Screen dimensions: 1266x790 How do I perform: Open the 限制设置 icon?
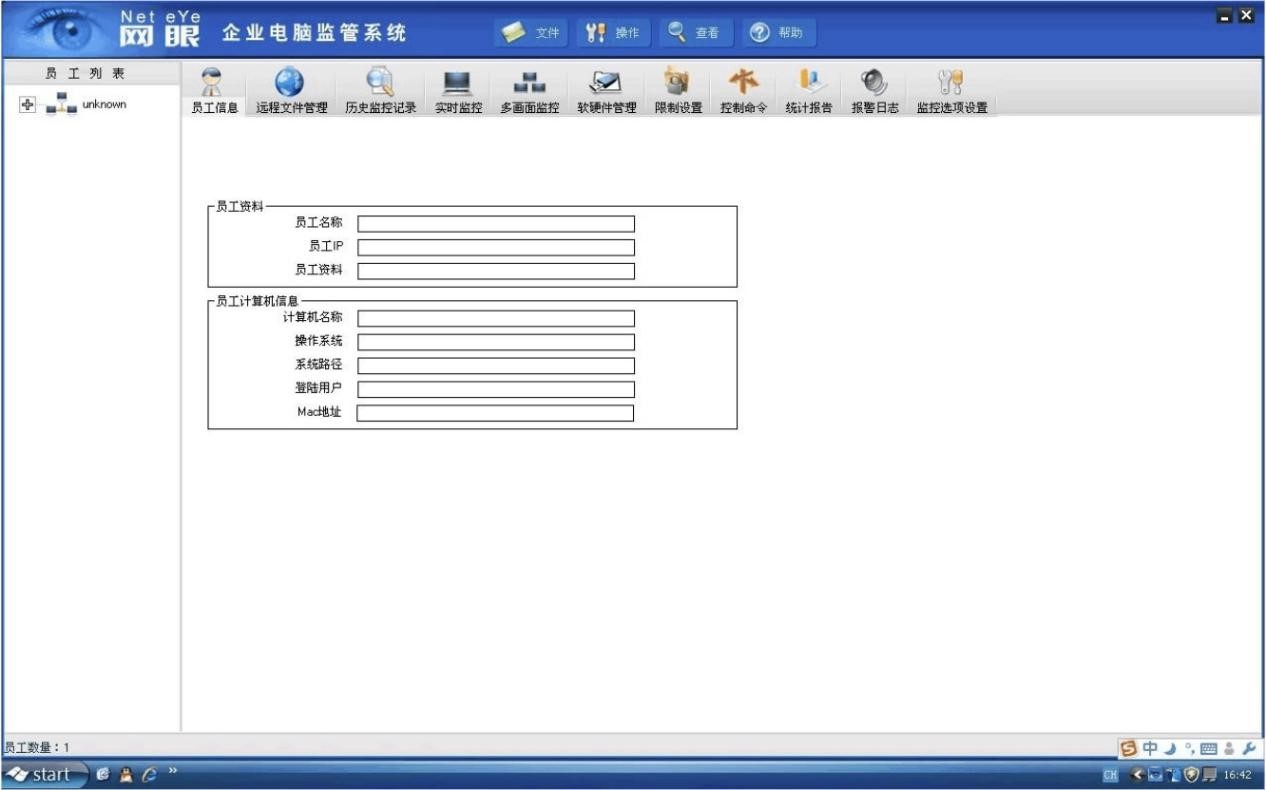pyautogui.click(x=678, y=83)
